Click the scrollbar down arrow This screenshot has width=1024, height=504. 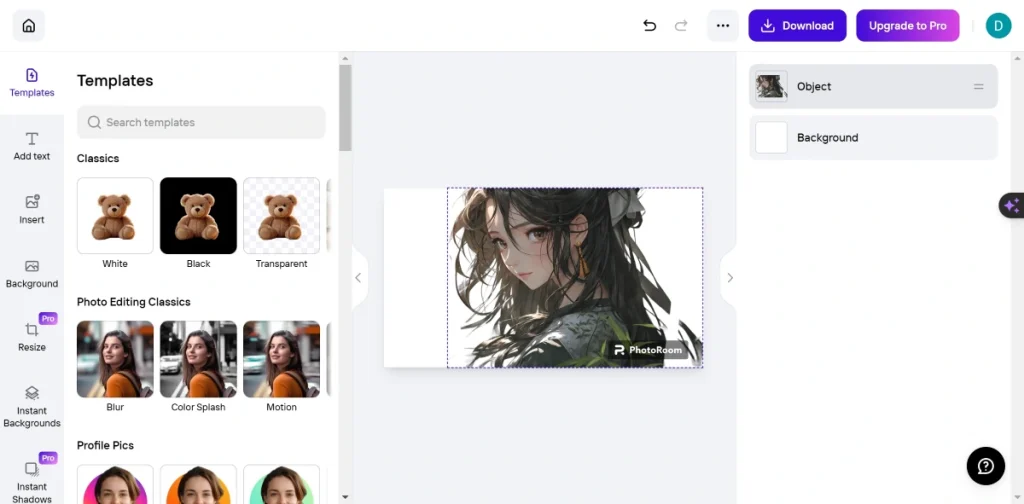click(x=345, y=497)
